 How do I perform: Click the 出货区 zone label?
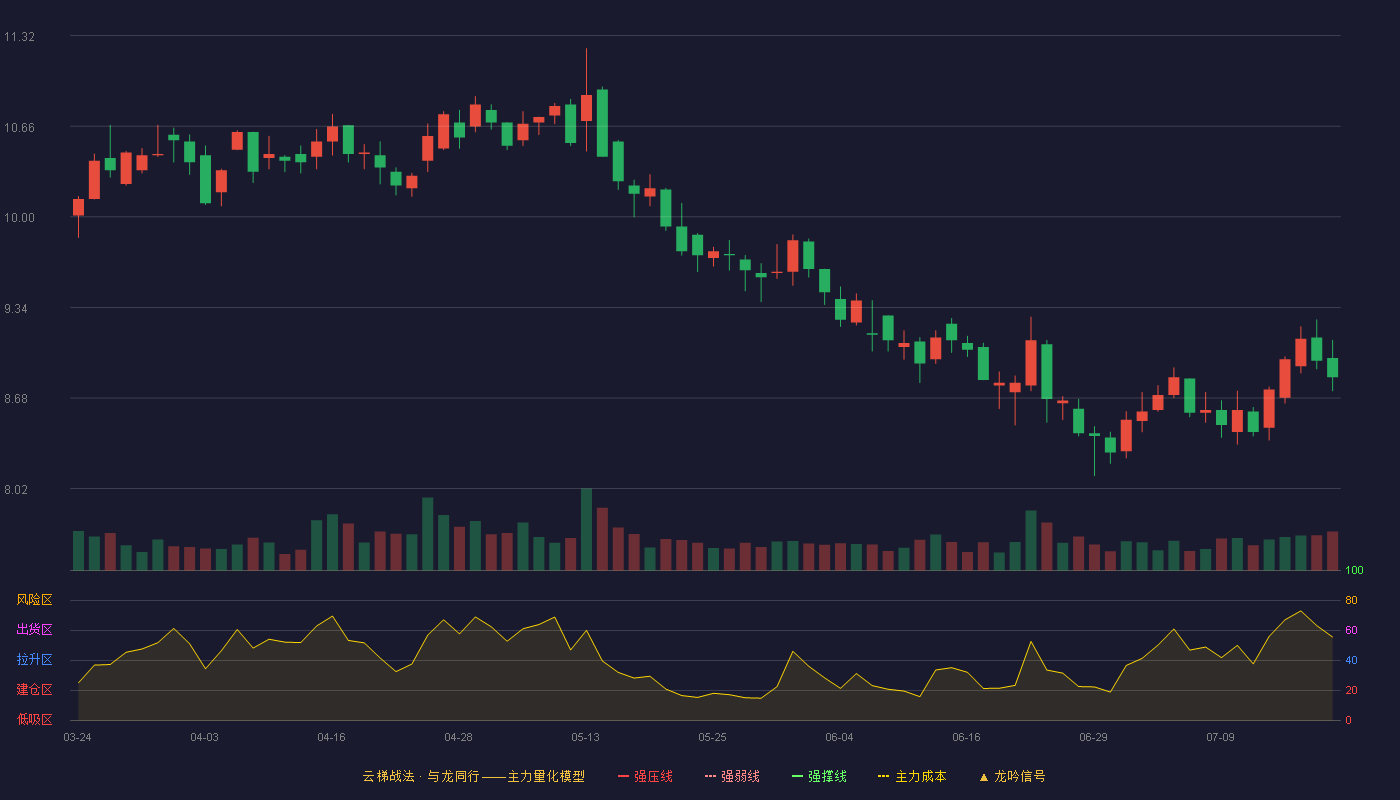(34, 630)
